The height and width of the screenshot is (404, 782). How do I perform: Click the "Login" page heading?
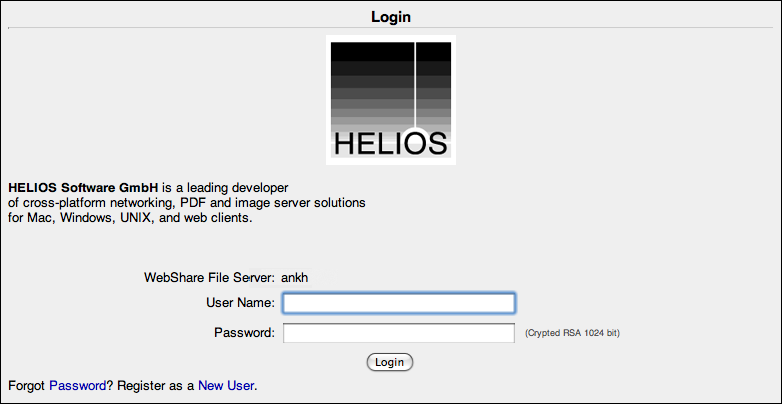(391, 17)
